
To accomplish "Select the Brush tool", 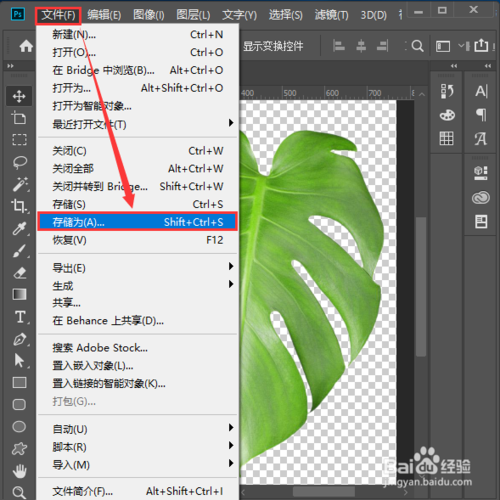I will pos(19,251).
